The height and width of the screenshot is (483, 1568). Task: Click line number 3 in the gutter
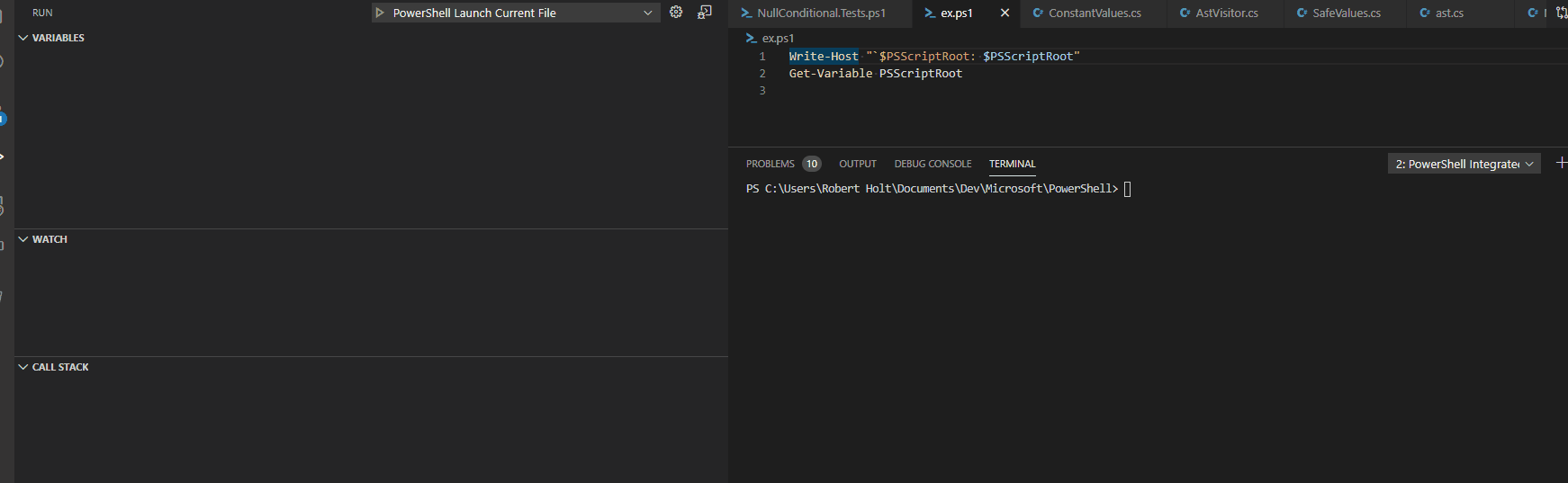762,91
